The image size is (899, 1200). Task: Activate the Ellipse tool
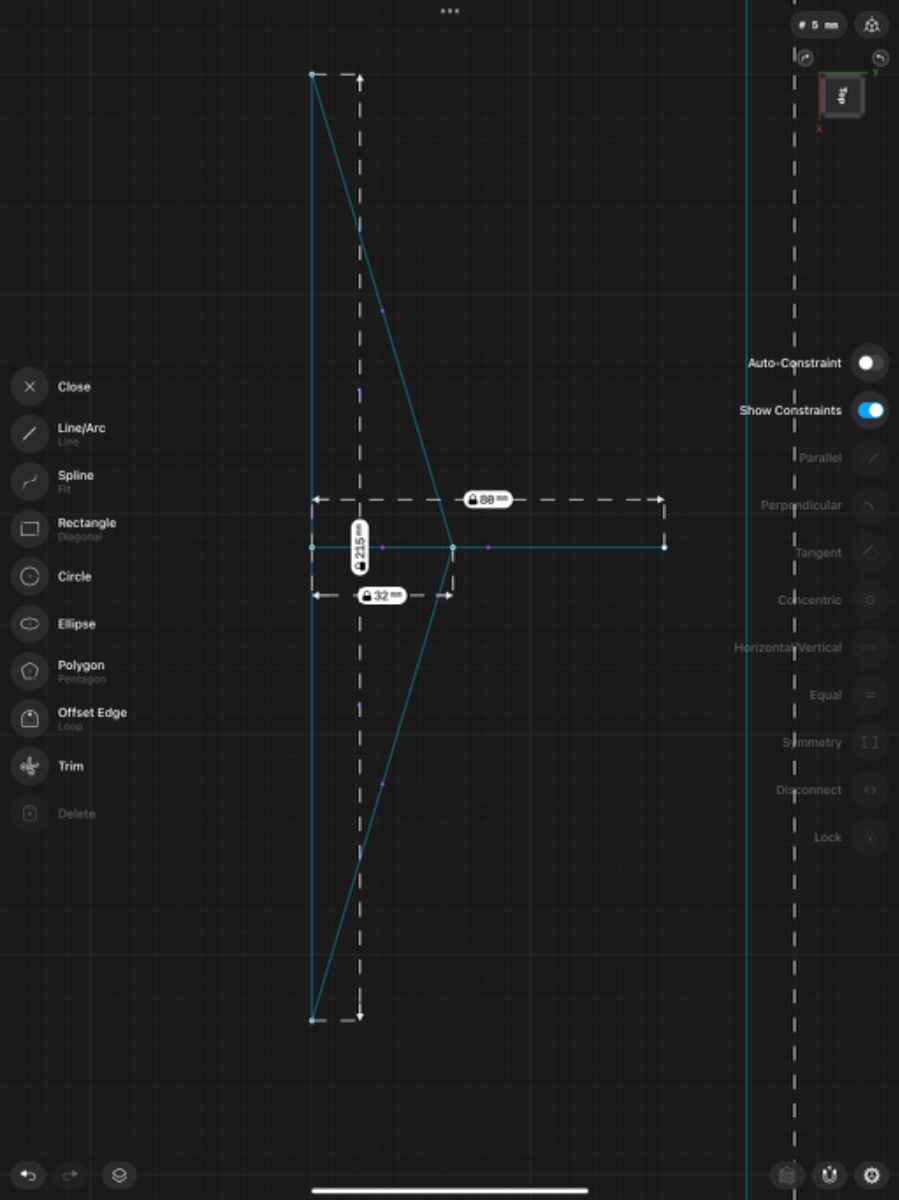coord(30,624)
